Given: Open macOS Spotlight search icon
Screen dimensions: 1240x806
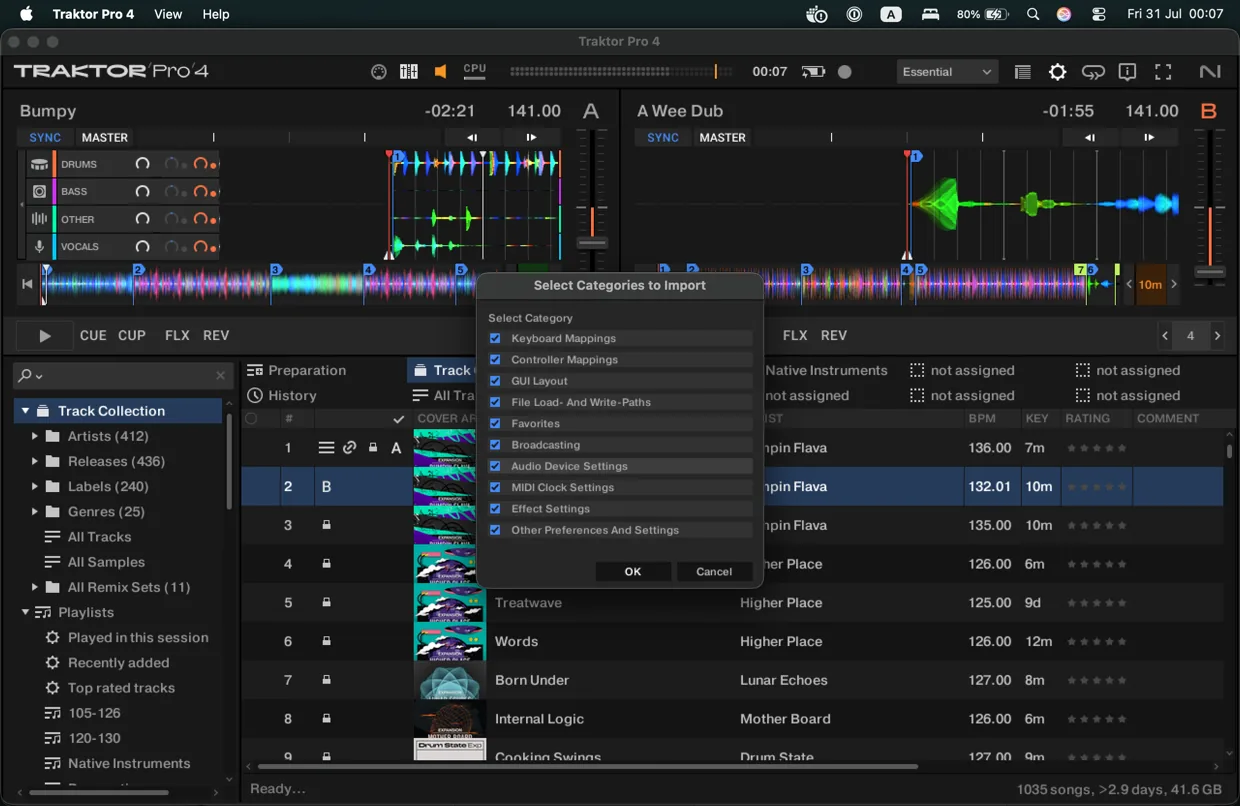Looking at the screenshot, I should 1033,14.
